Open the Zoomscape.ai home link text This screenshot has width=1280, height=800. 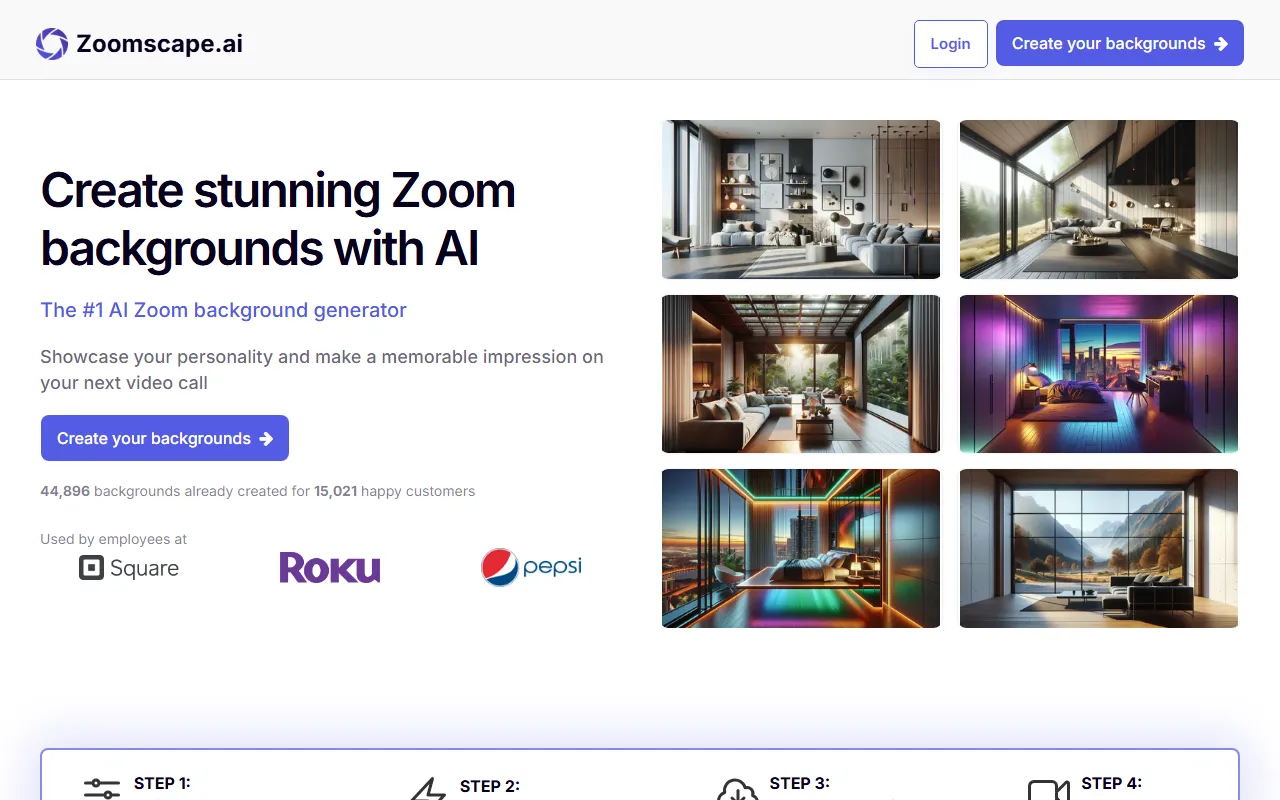click(x=159, y=44)
